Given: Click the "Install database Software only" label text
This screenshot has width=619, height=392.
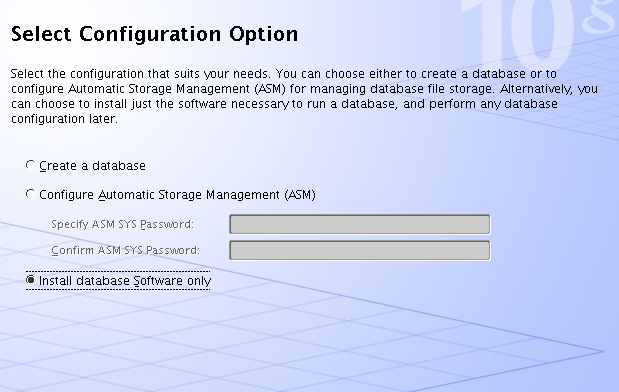Looking at the screenshot, I should 125,281.
